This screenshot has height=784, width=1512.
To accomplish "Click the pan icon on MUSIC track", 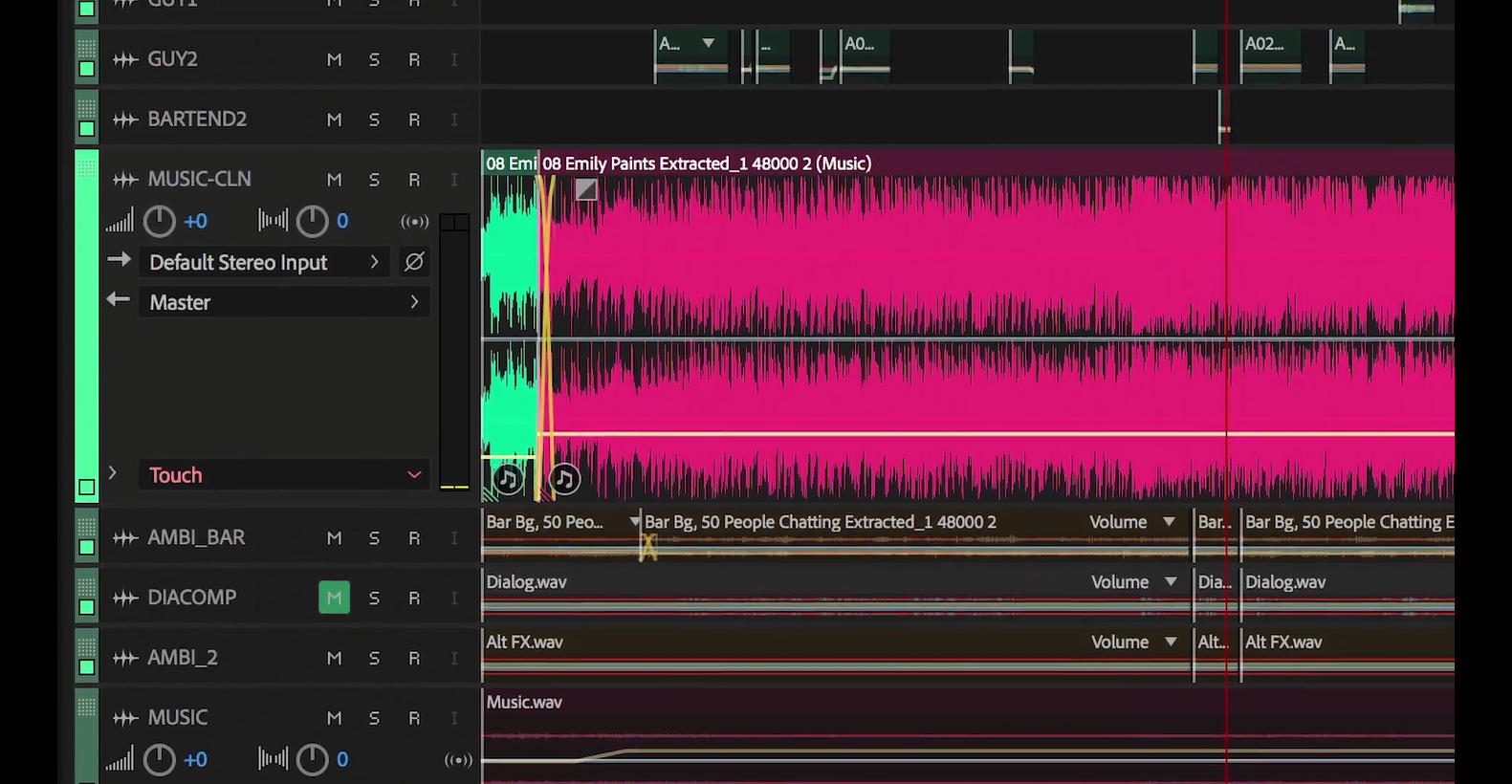I will pos(273,760).
